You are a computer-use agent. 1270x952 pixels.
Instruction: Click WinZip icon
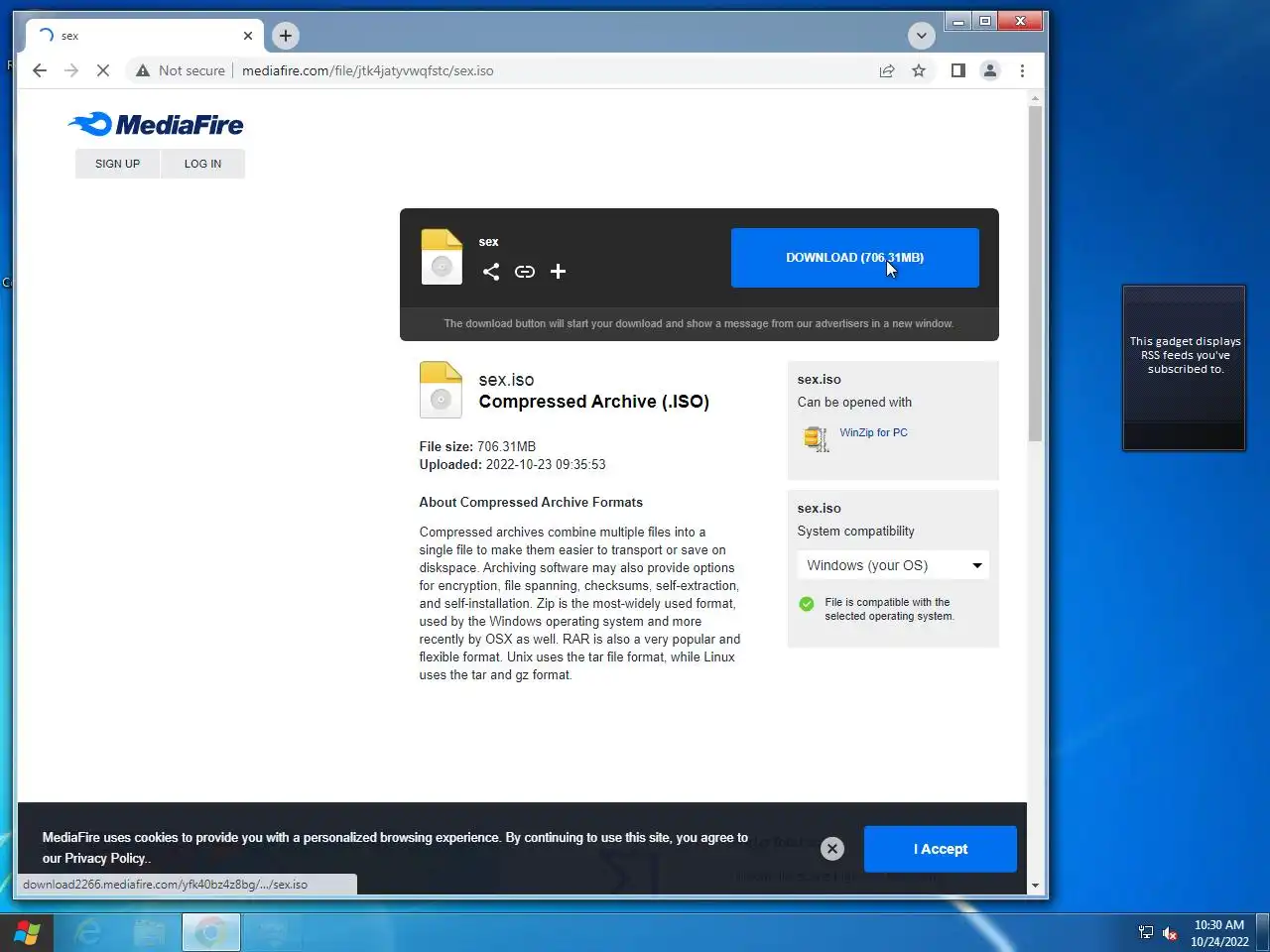tap(816, 437)
